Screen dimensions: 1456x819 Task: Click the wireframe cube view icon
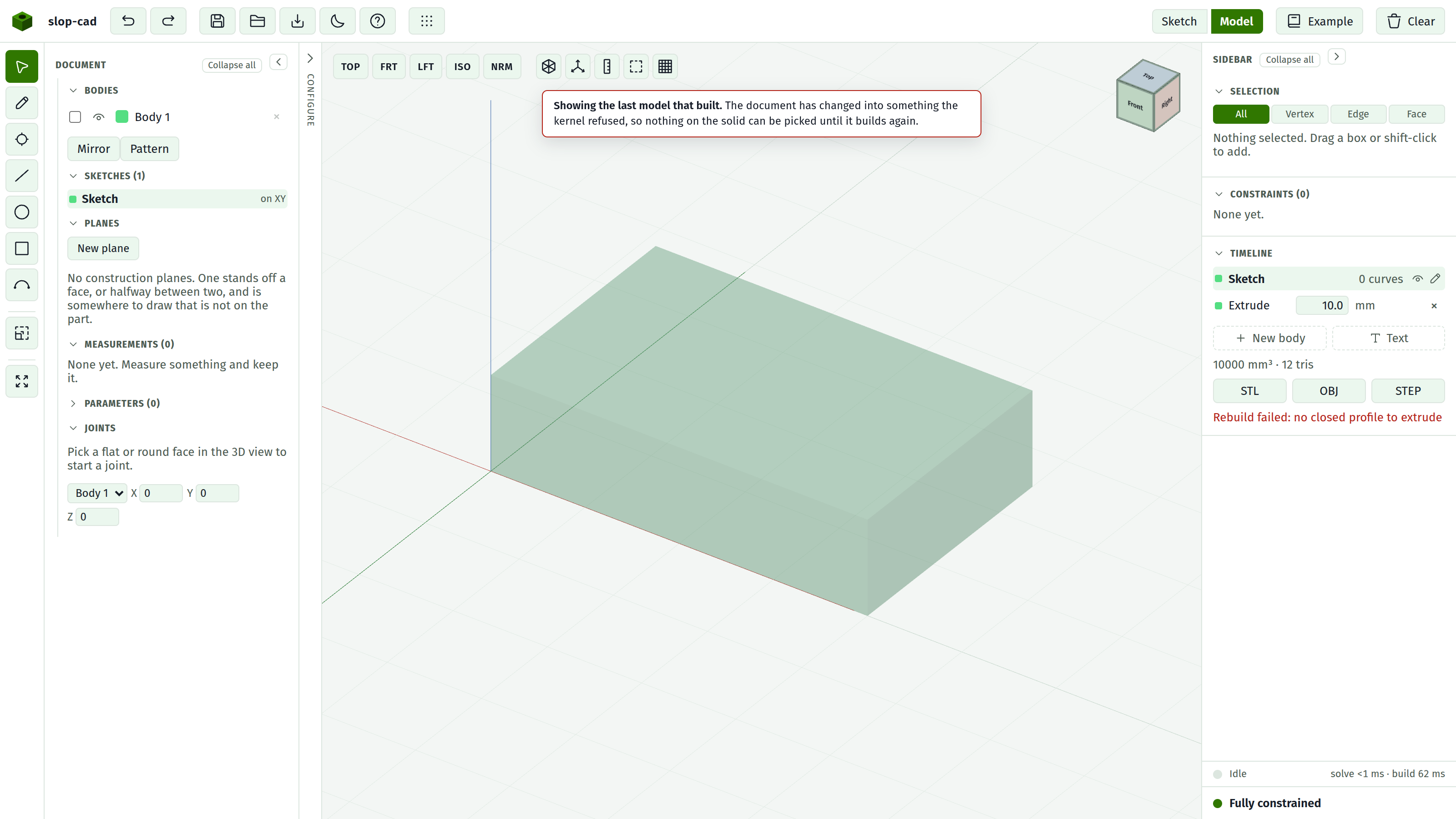pyautogui.click(x=548, y=67)
